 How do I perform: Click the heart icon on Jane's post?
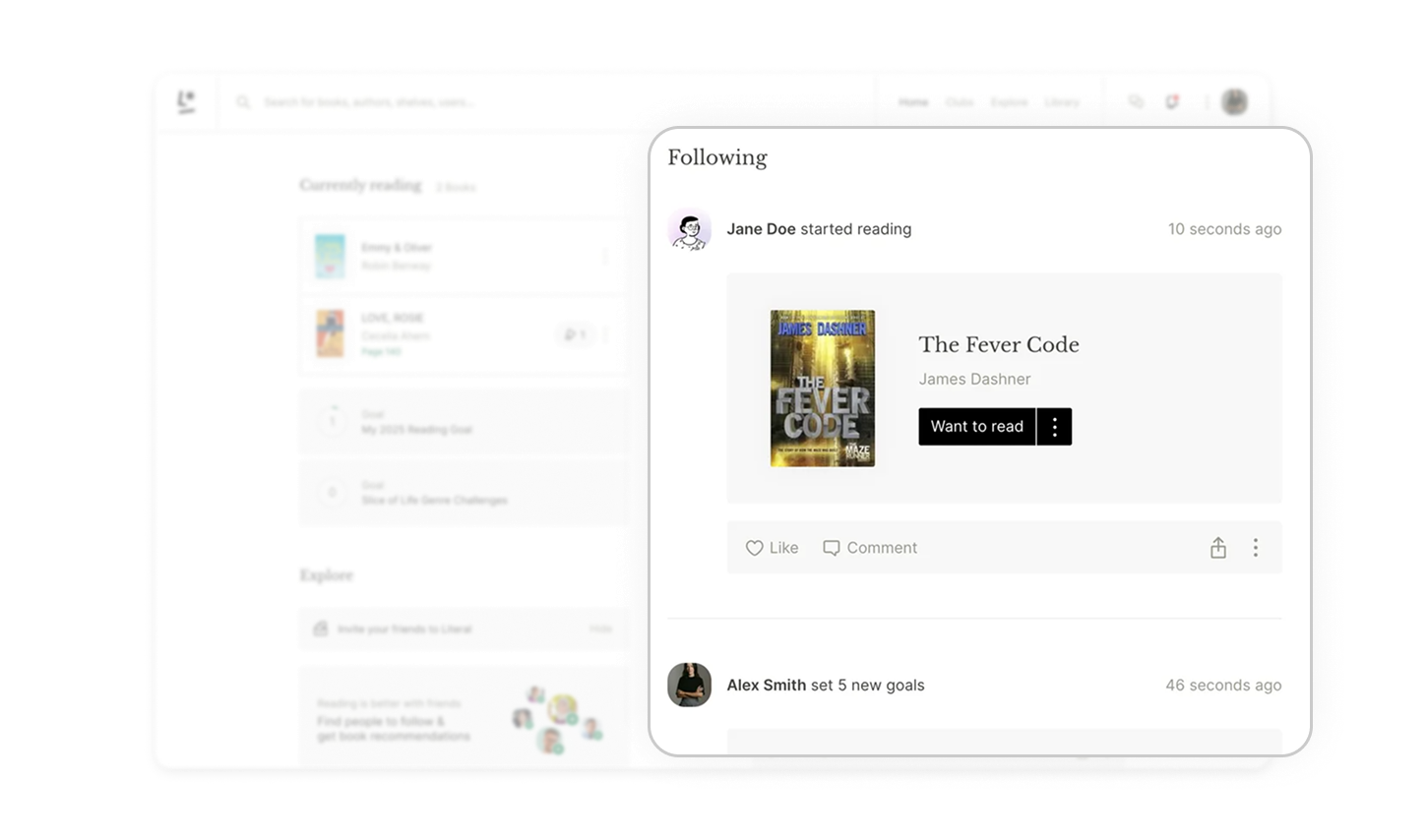tap(754, 548)
